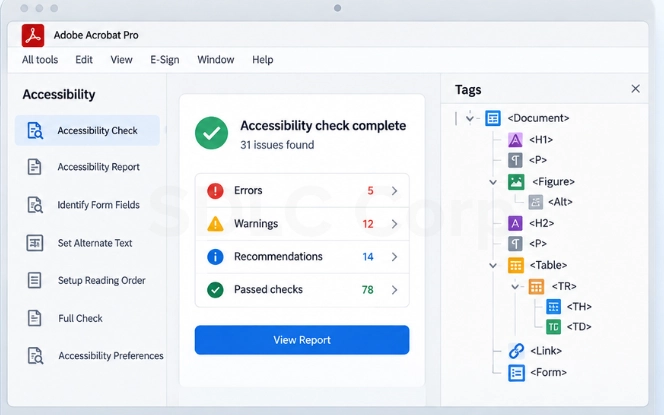
Task: Collapse the TR tag node
Action: pos(515,287)
